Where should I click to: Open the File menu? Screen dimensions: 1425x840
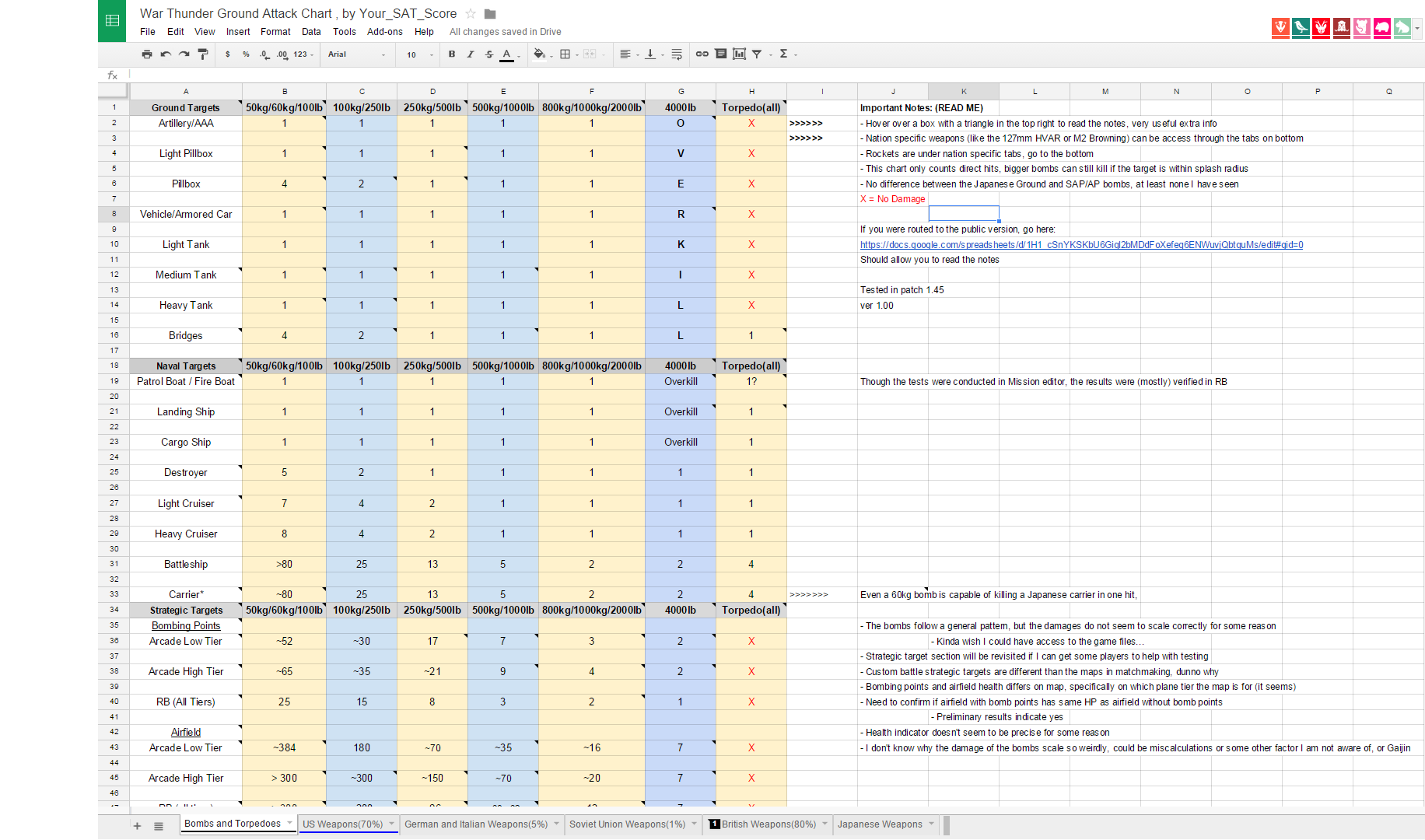point(148,32)
